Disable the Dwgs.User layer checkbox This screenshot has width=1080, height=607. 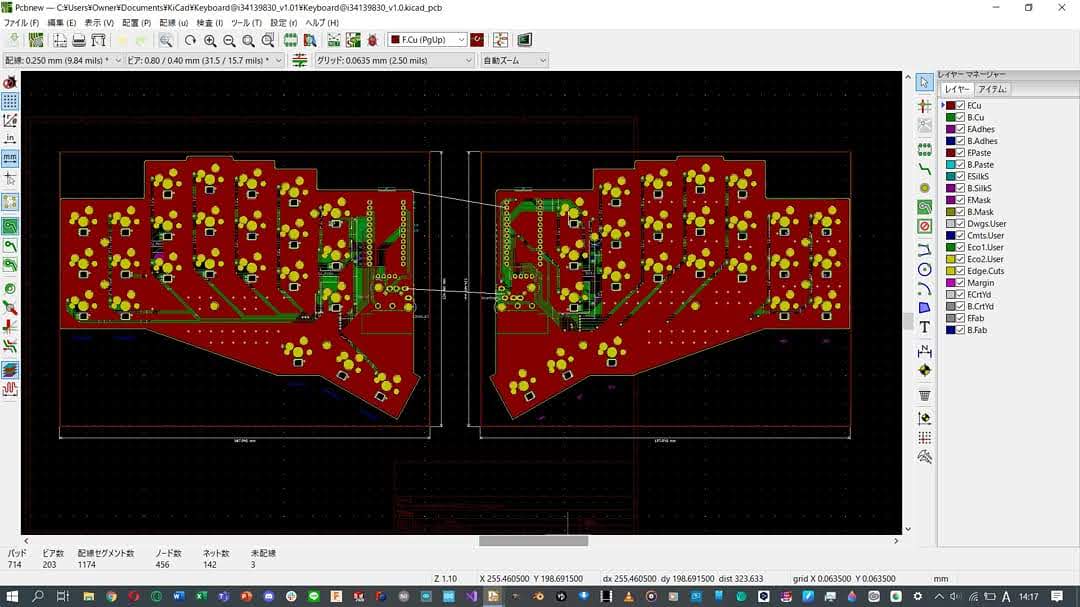[x=961, y=224]
